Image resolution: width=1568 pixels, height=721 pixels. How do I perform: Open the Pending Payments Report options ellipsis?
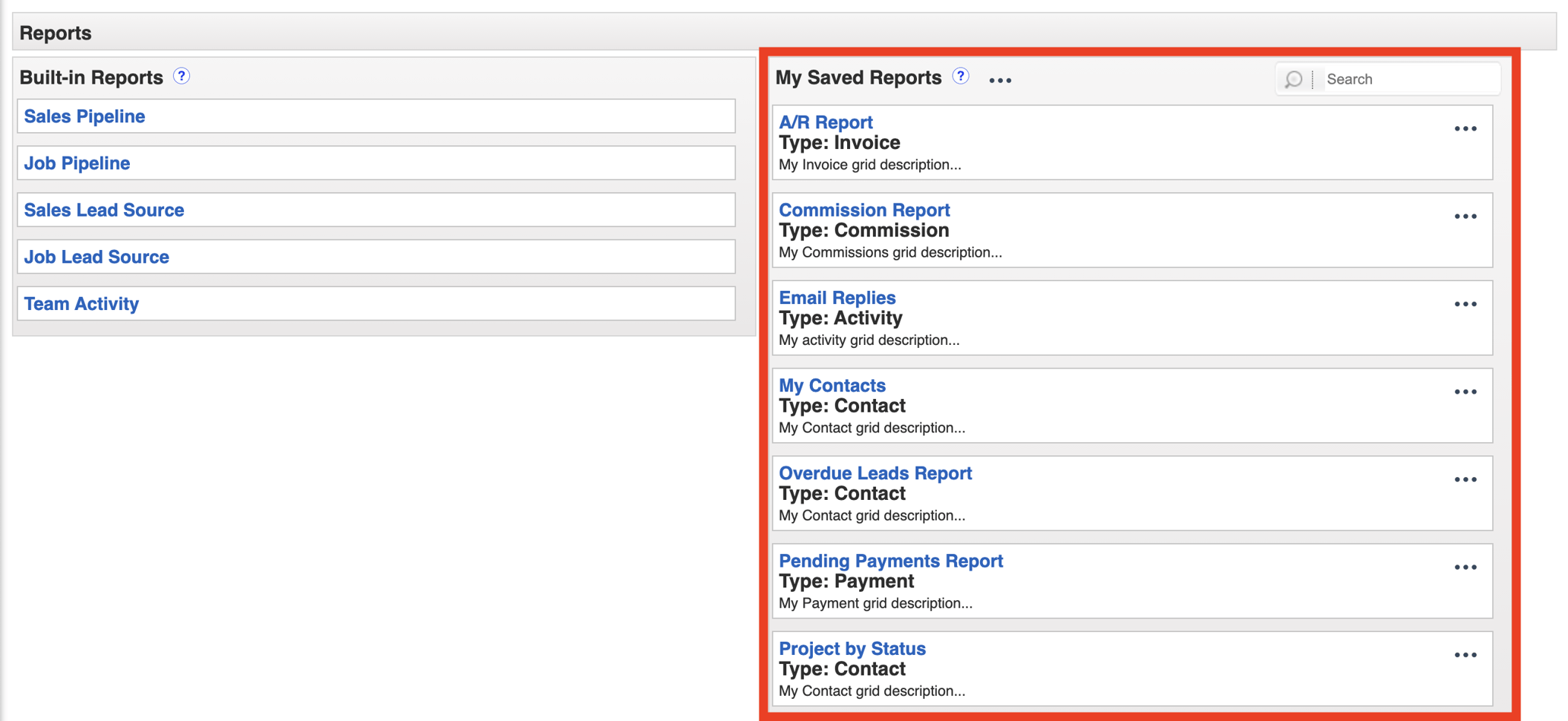pos(1465,567)
